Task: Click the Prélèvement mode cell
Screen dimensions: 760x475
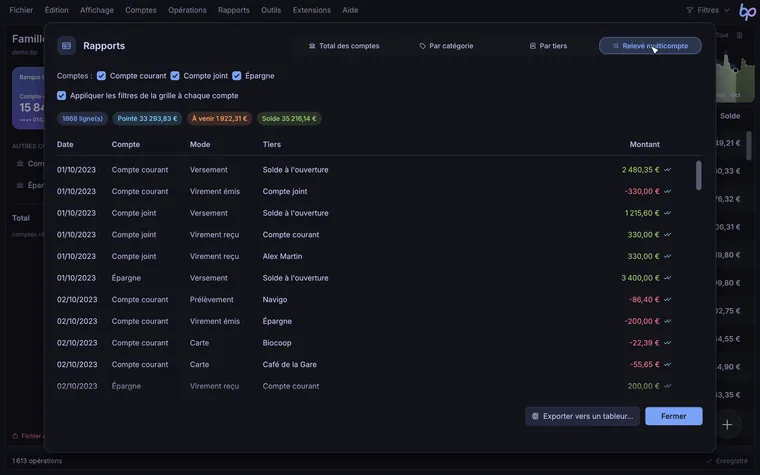Action: tap(211, 300)
